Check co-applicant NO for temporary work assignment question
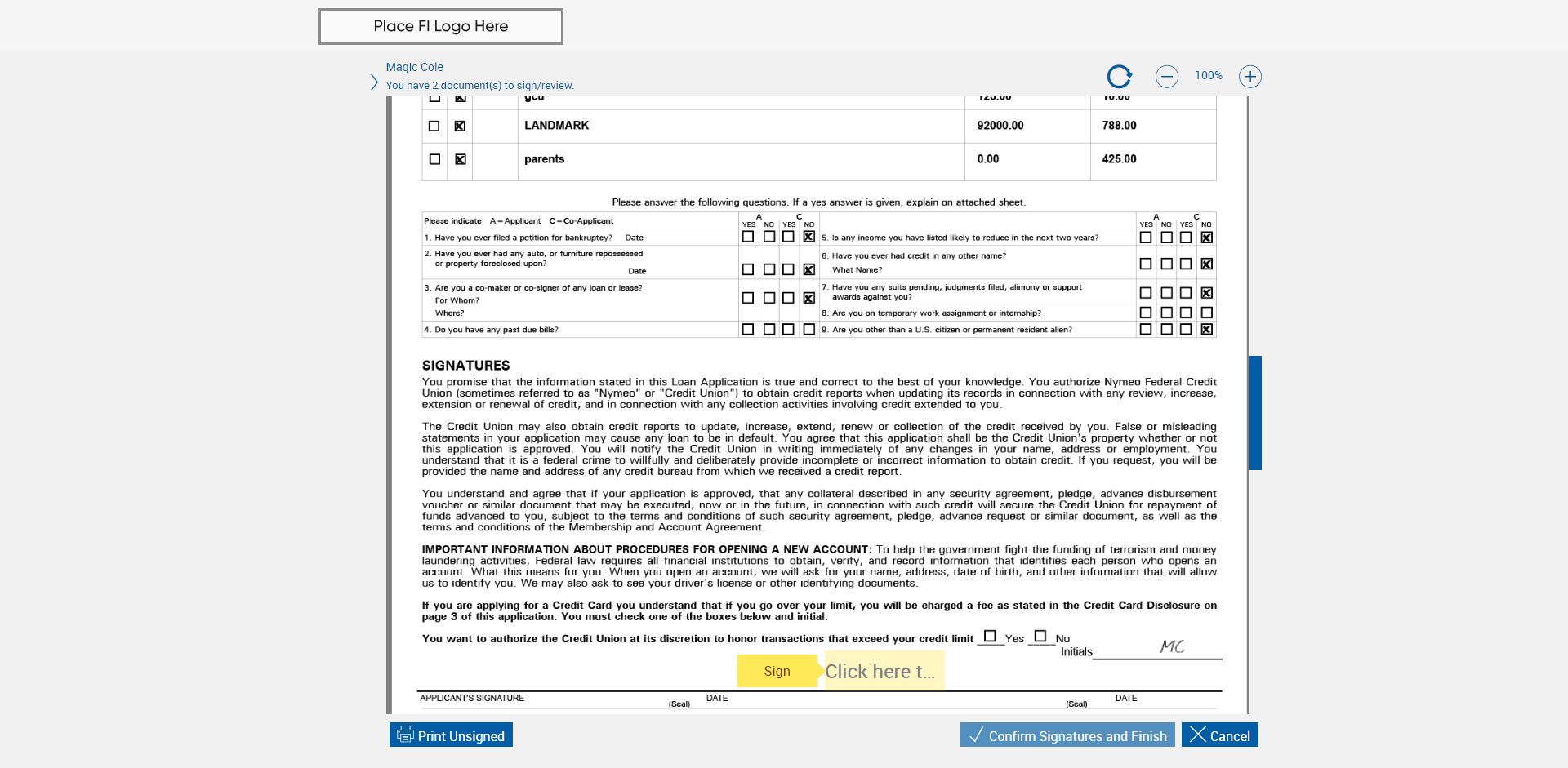Image resolution: width=1568 pixels, height=768 pixels. 1207,313
